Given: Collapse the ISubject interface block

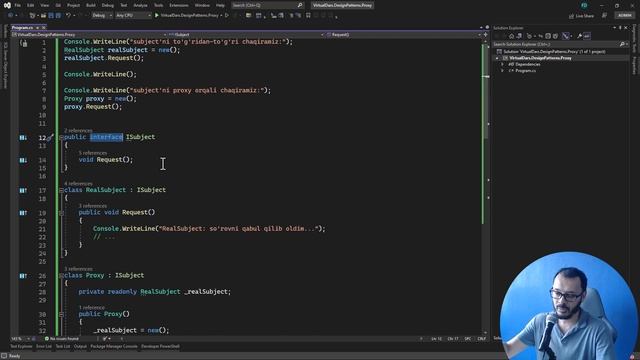Looking at the screenshot, I should [61, 138].
